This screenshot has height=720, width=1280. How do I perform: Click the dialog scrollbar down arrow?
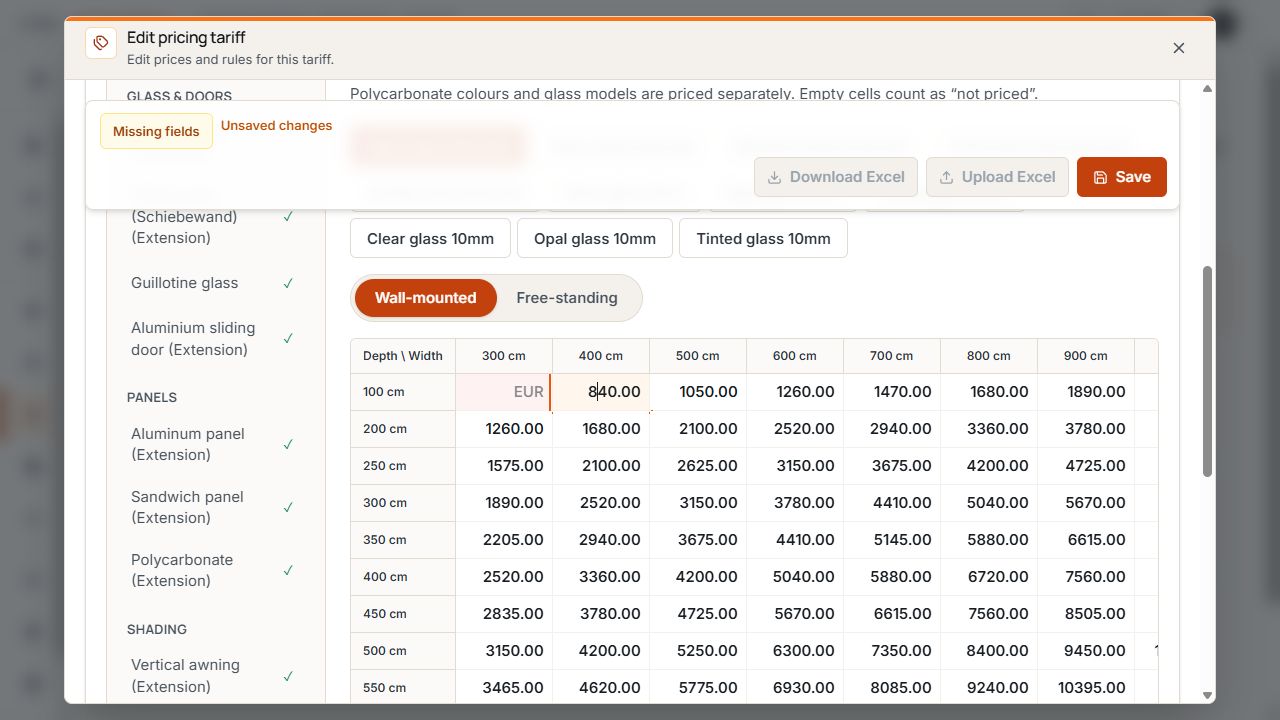coord(1207,695)
